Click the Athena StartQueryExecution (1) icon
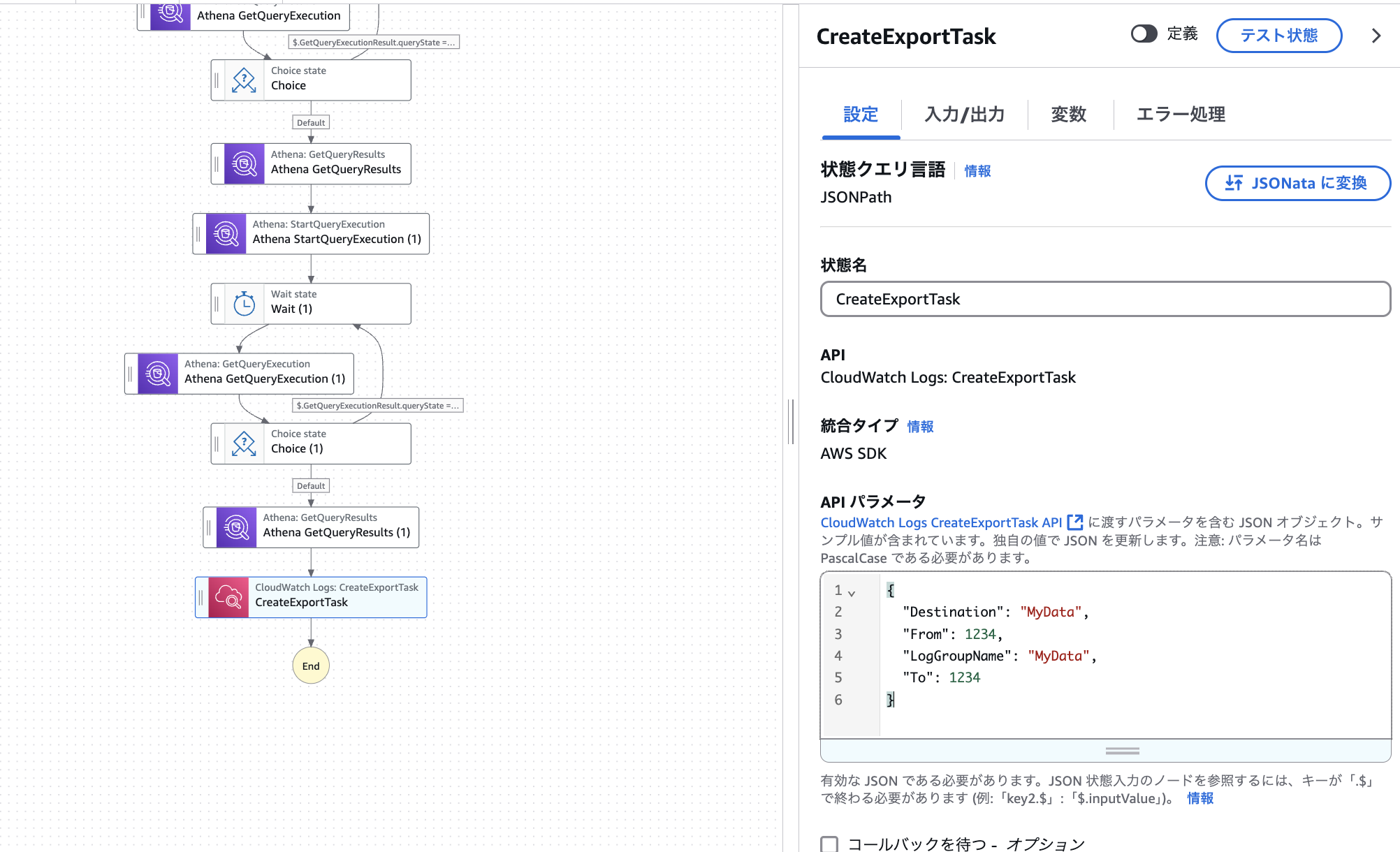This screenshot has width=1400, height=852. [226, 234]
